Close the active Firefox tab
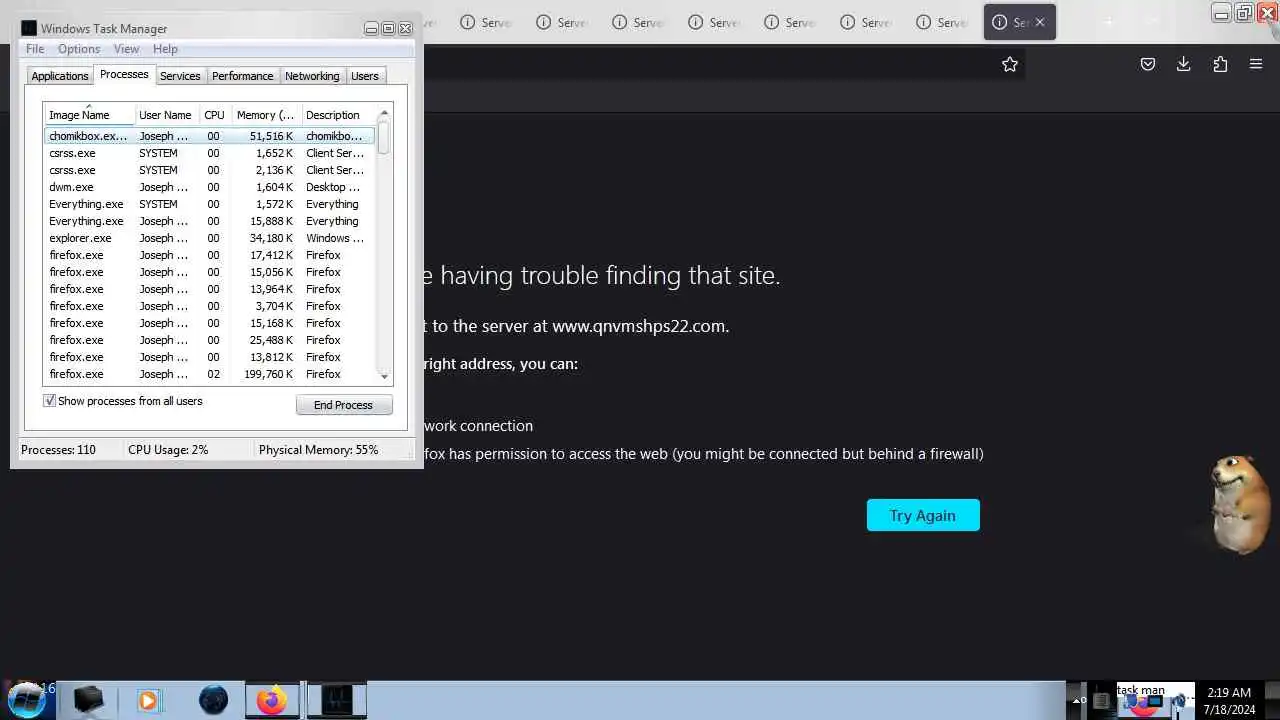The image size is (1280, 720). tap(1040, 22)
